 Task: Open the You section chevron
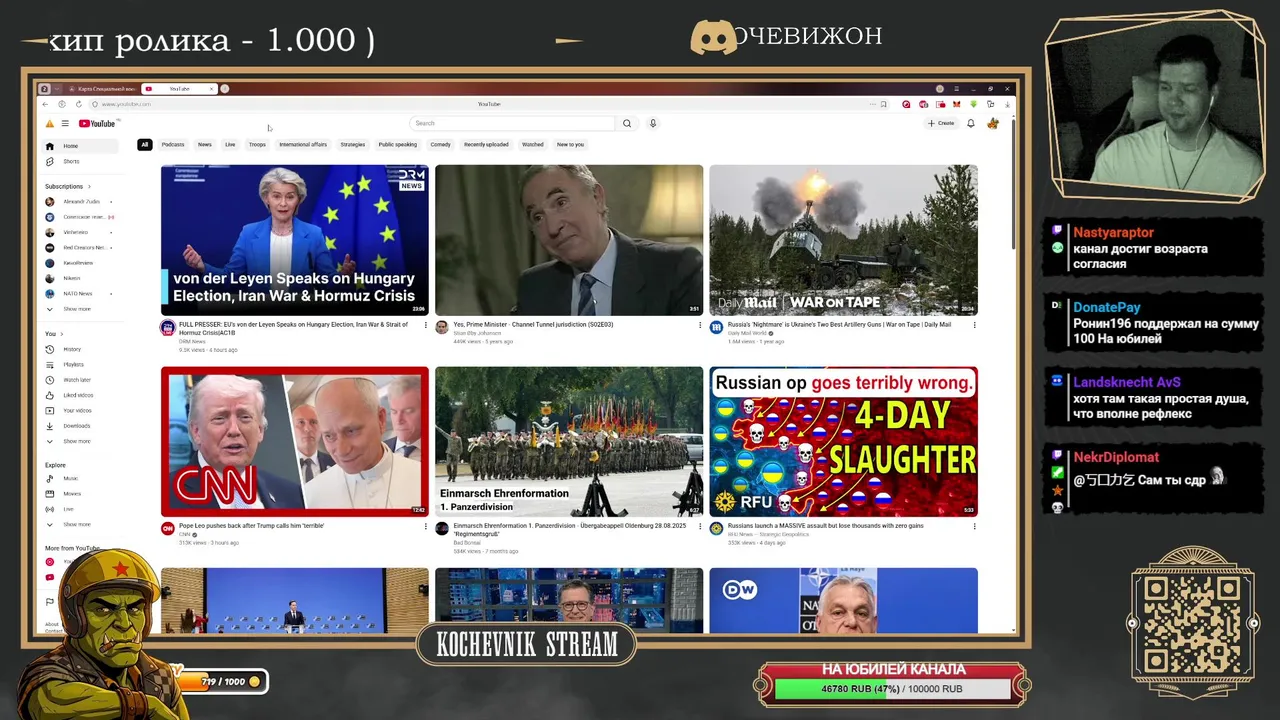tap(60, 334)
